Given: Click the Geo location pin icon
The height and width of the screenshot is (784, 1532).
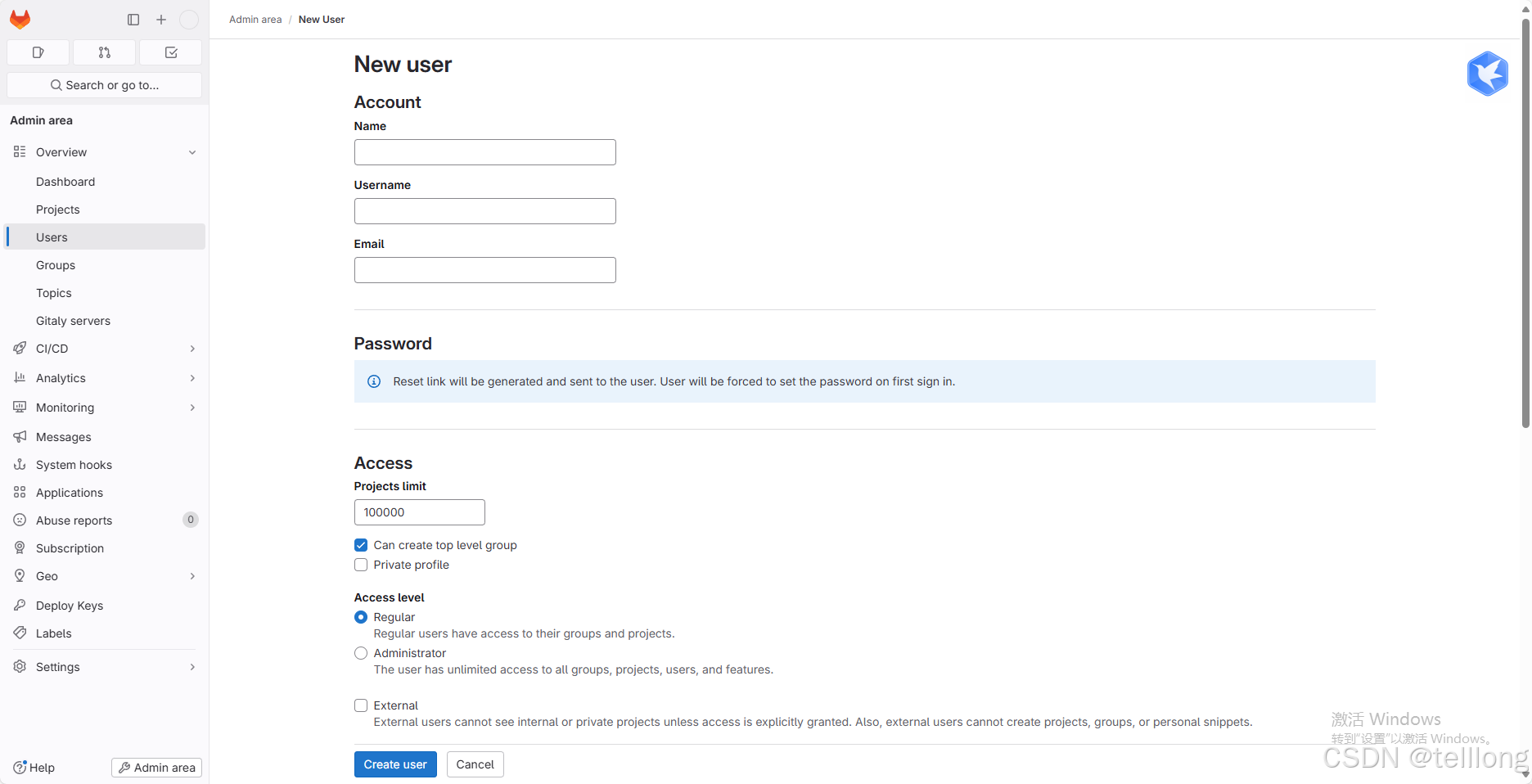Looking at the screenshot, I should pyautogui.click(x=20, y=575).
